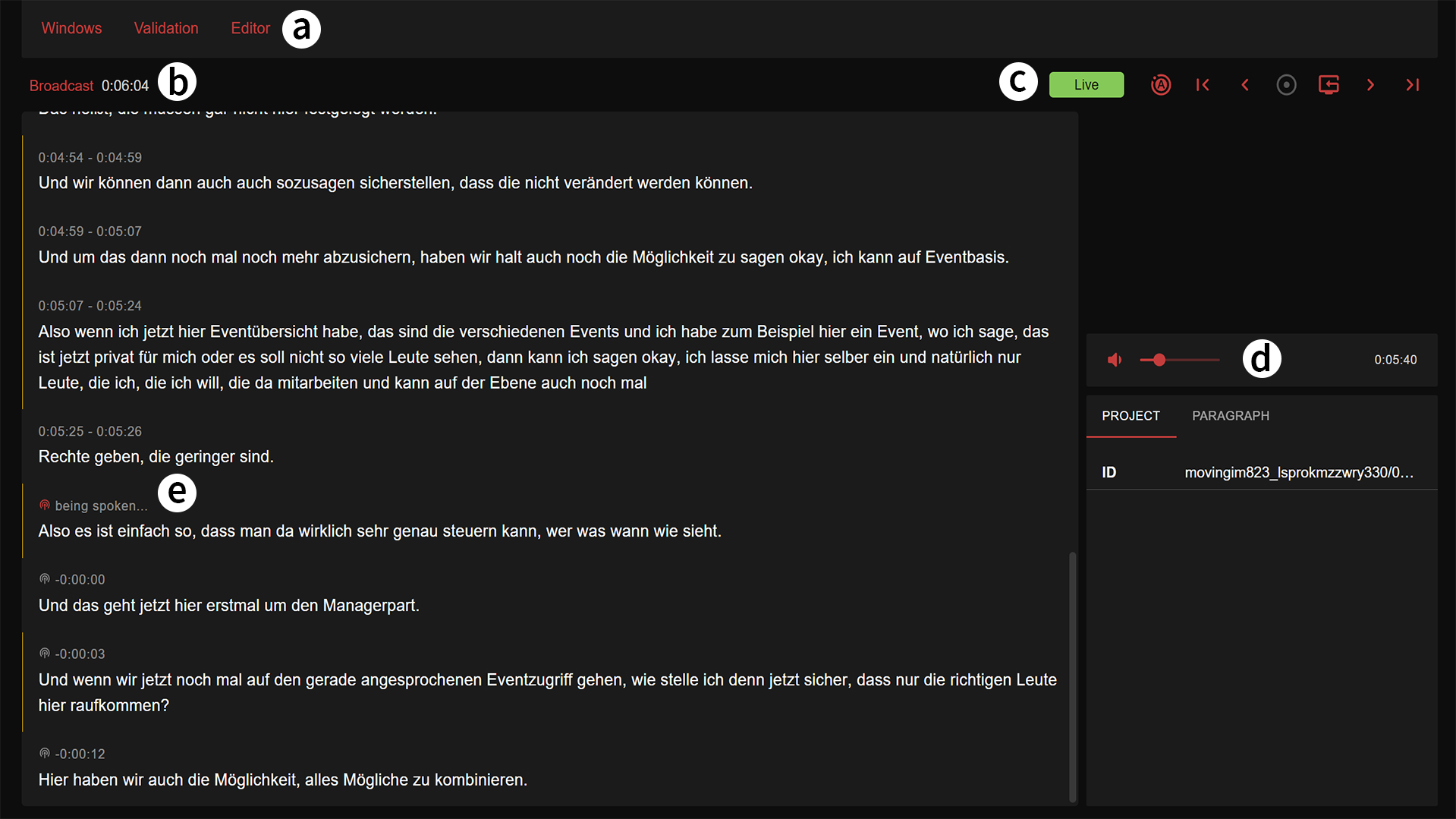Select the PROJECT tab

pos(1131,416)
